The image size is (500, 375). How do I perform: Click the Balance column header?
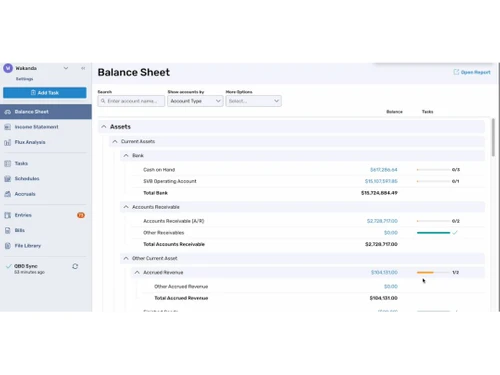[394, 112]
